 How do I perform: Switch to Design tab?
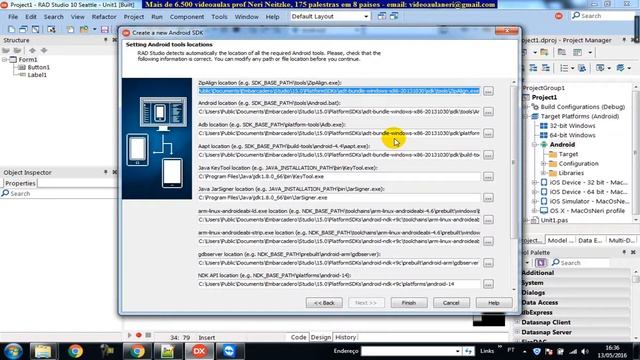tap(320, 337)
